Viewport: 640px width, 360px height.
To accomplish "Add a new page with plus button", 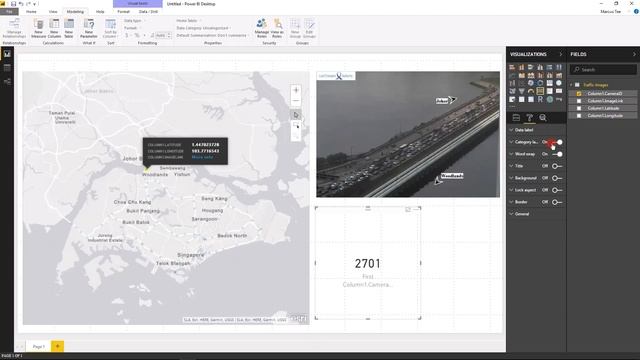I will pos(57,346).
